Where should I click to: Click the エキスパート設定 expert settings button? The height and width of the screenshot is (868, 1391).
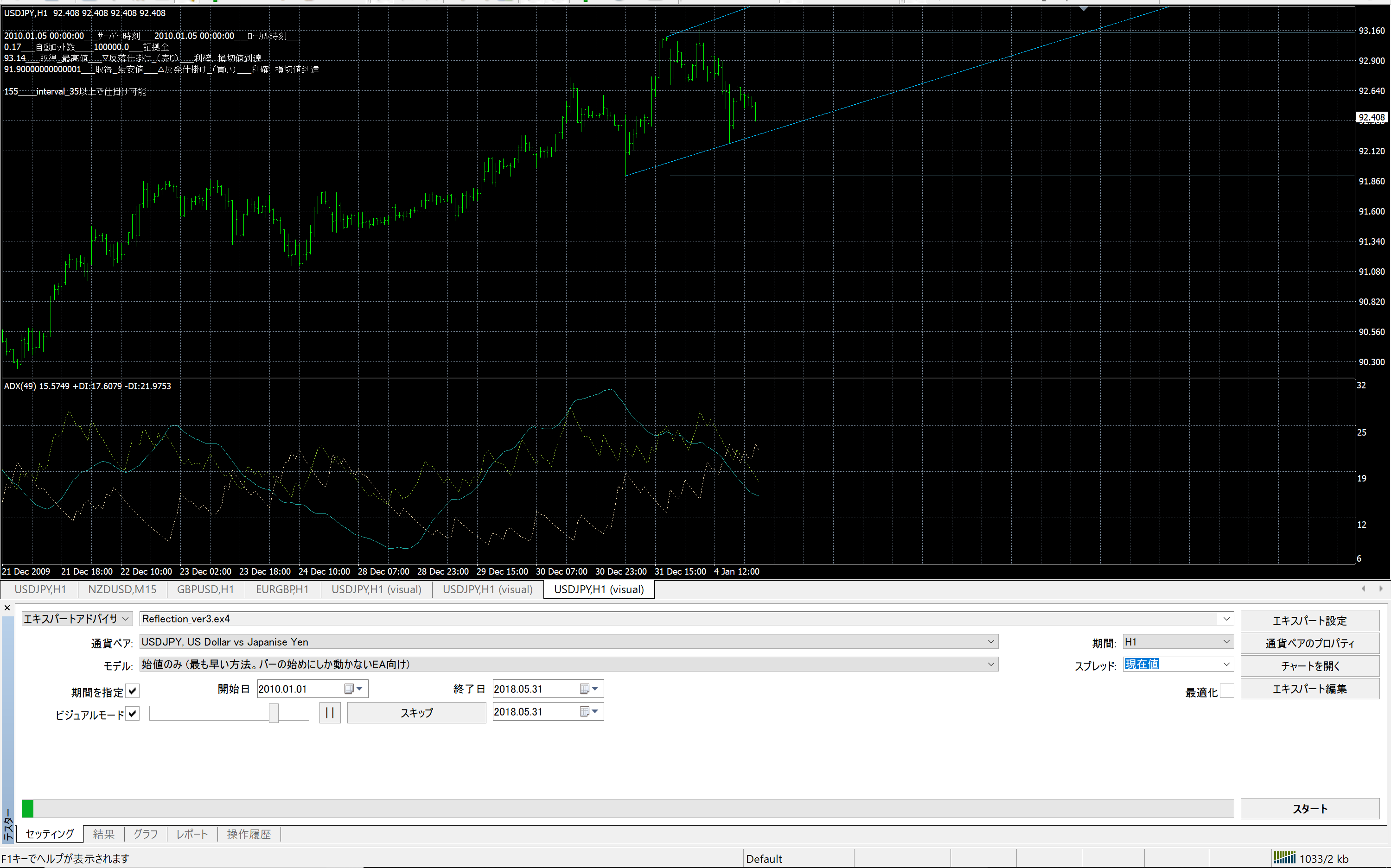1309,621
